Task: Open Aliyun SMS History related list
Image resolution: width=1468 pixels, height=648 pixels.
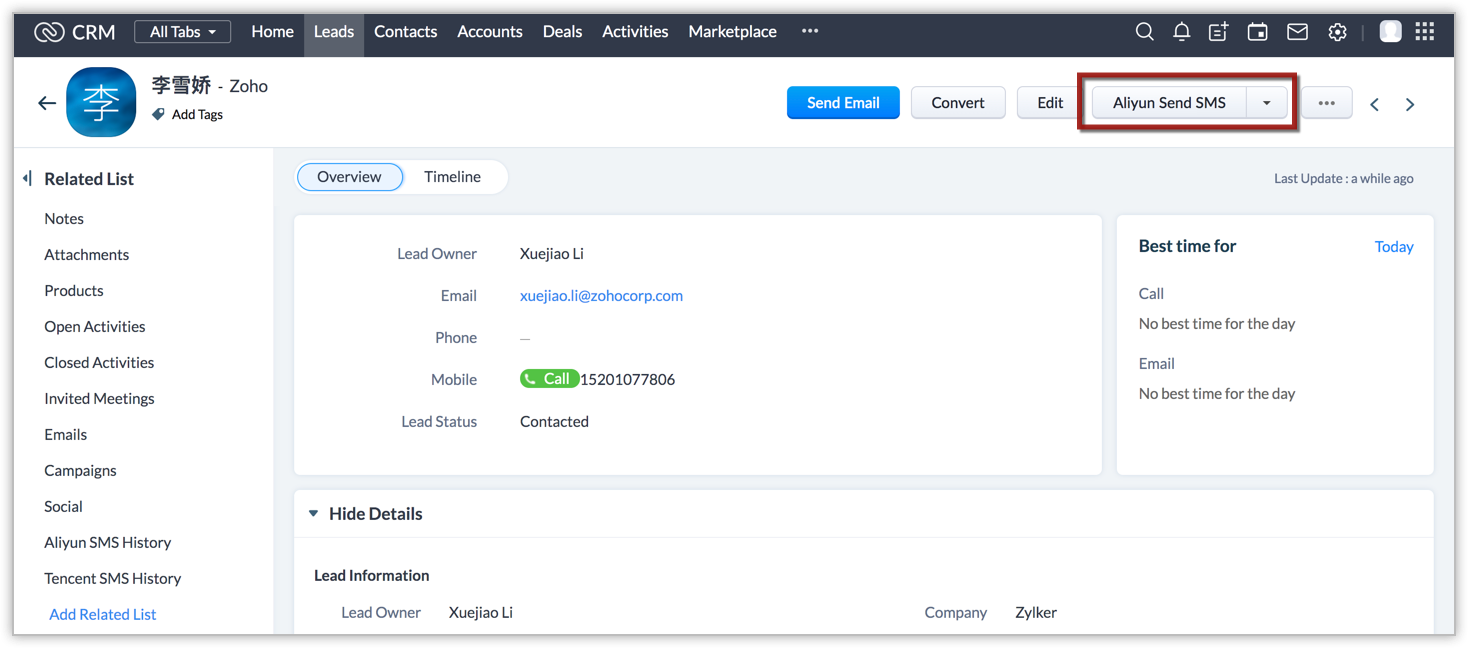Action: pos(108,543)
